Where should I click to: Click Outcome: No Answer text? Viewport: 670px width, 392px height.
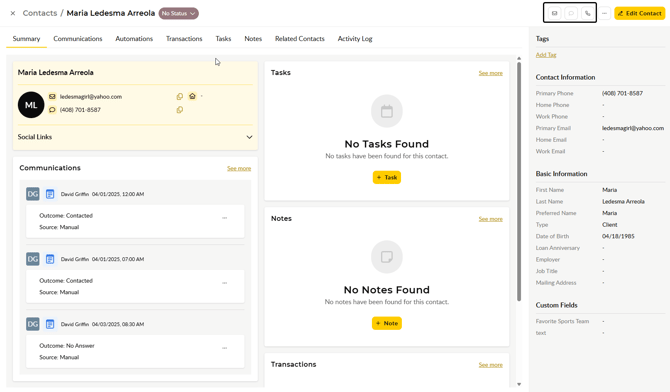(67, 345)
